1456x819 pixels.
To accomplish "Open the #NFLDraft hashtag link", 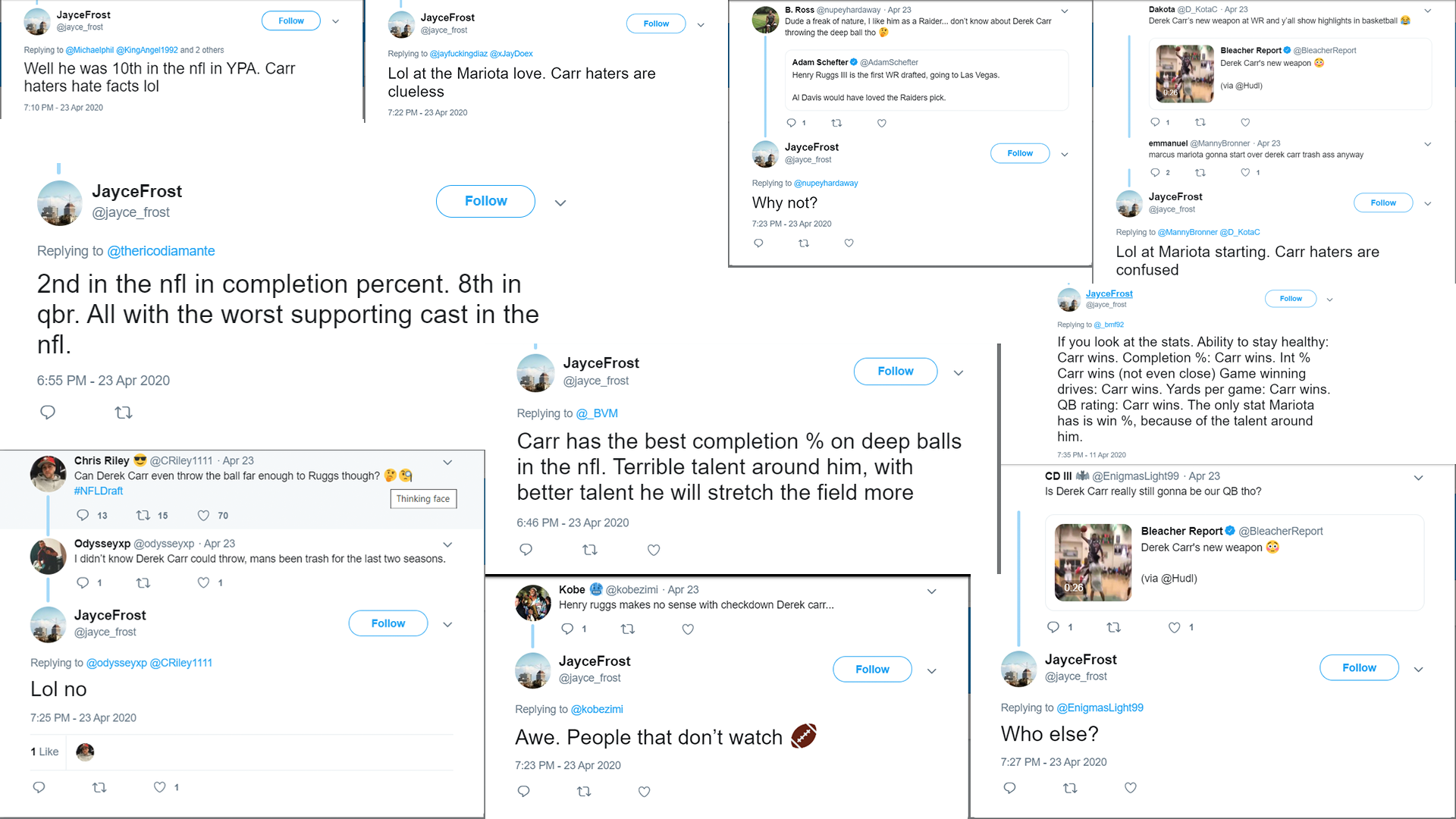I will point(99,491).
